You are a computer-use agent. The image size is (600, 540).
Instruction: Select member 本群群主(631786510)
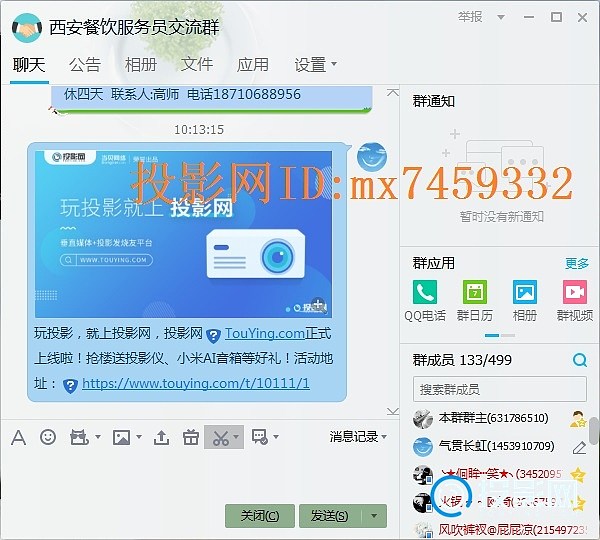click(499, 419)
